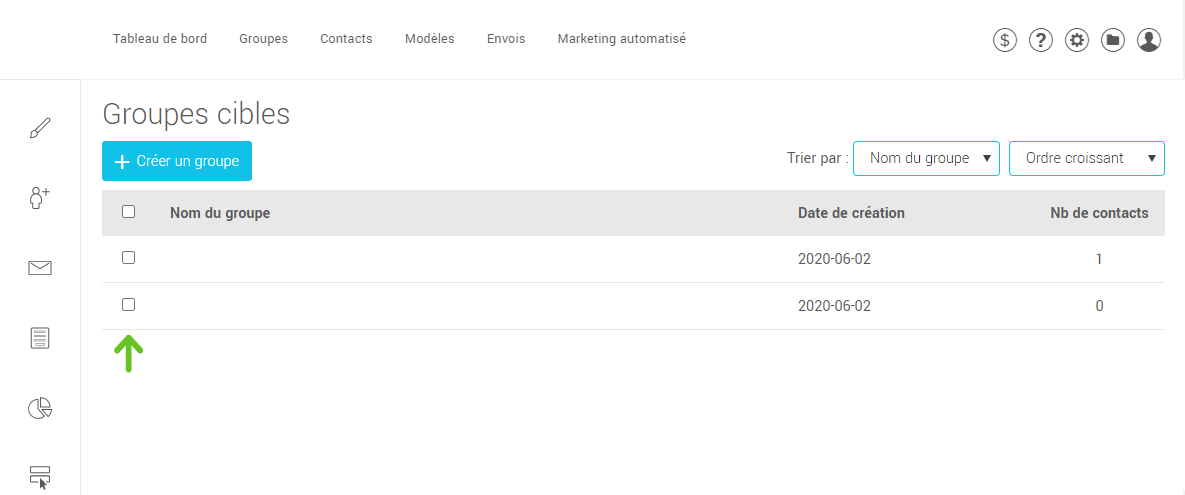
Task: Open the envelope icon in sidebar
Action: click(x=40, y=268)
